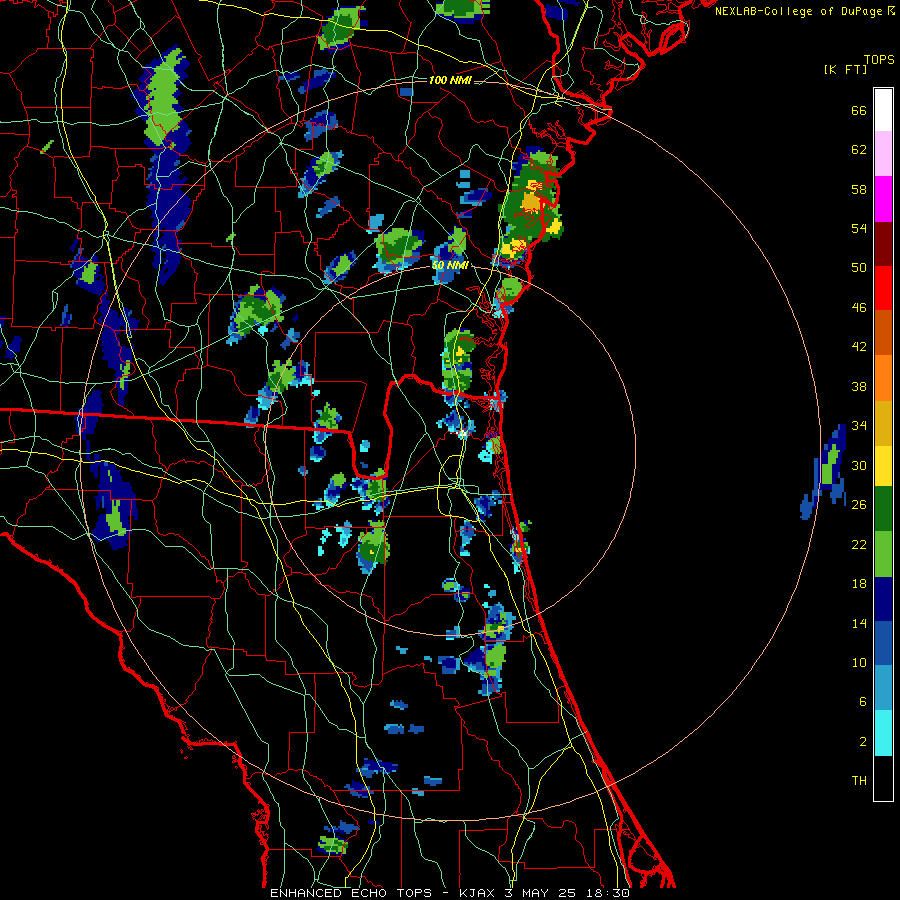
Task: Click the "6" scale label
Action: tap(863, 702)
